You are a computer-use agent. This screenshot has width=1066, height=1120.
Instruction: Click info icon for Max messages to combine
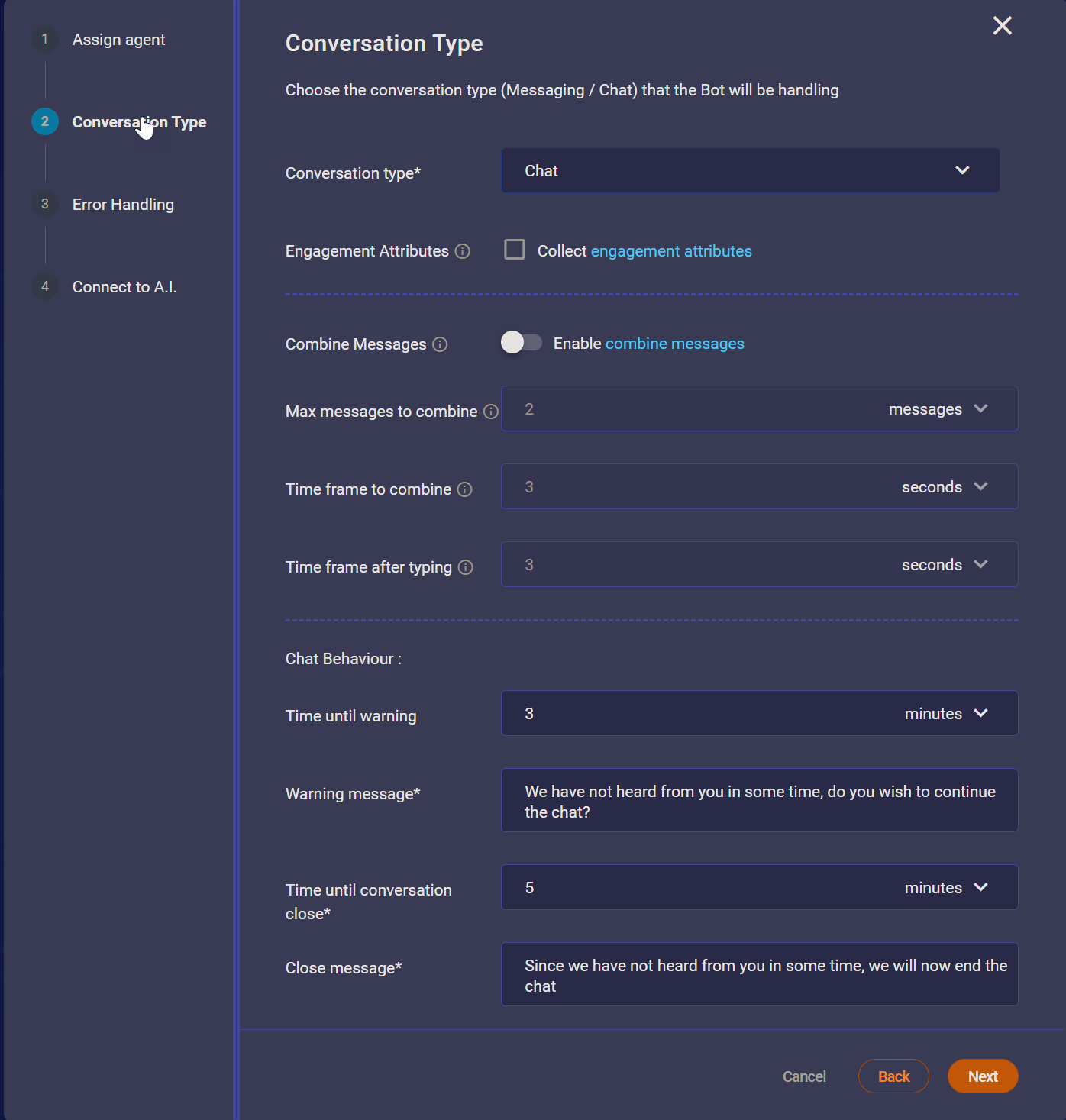[491, 412]
